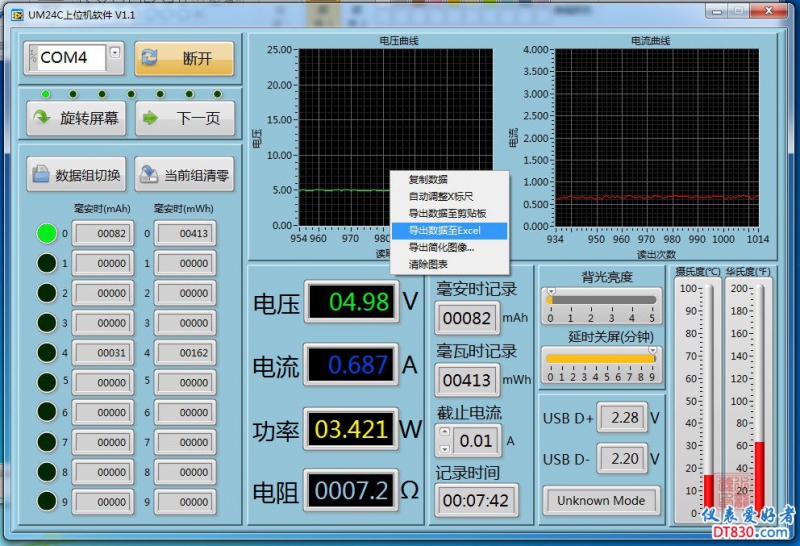This screenshot has width=800, height=546.
Task: Clear current group with 当前组清零
Action: pyautogui.click(x=185, y=175)
